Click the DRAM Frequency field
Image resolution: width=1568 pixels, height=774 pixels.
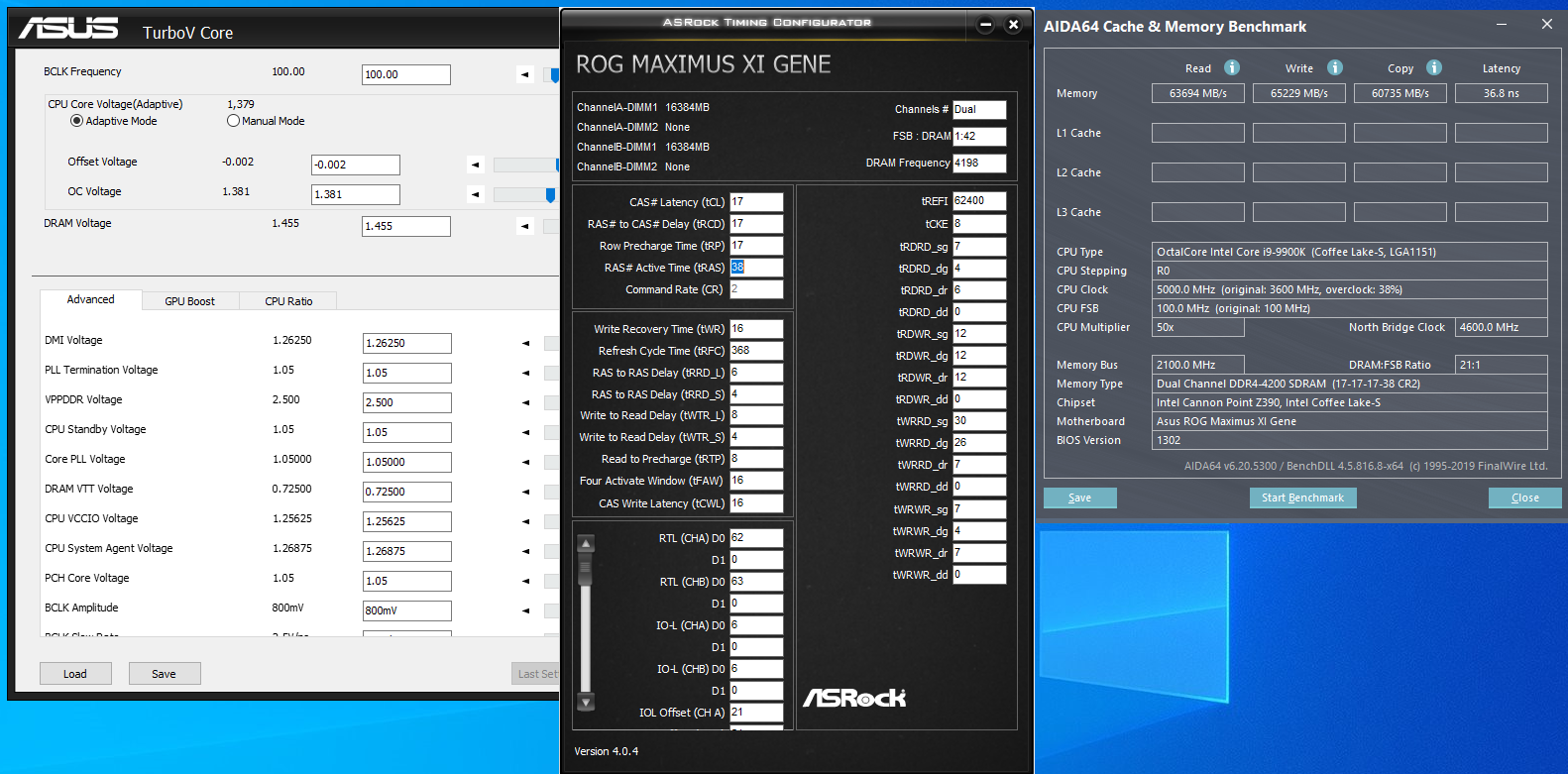(979, 164)
